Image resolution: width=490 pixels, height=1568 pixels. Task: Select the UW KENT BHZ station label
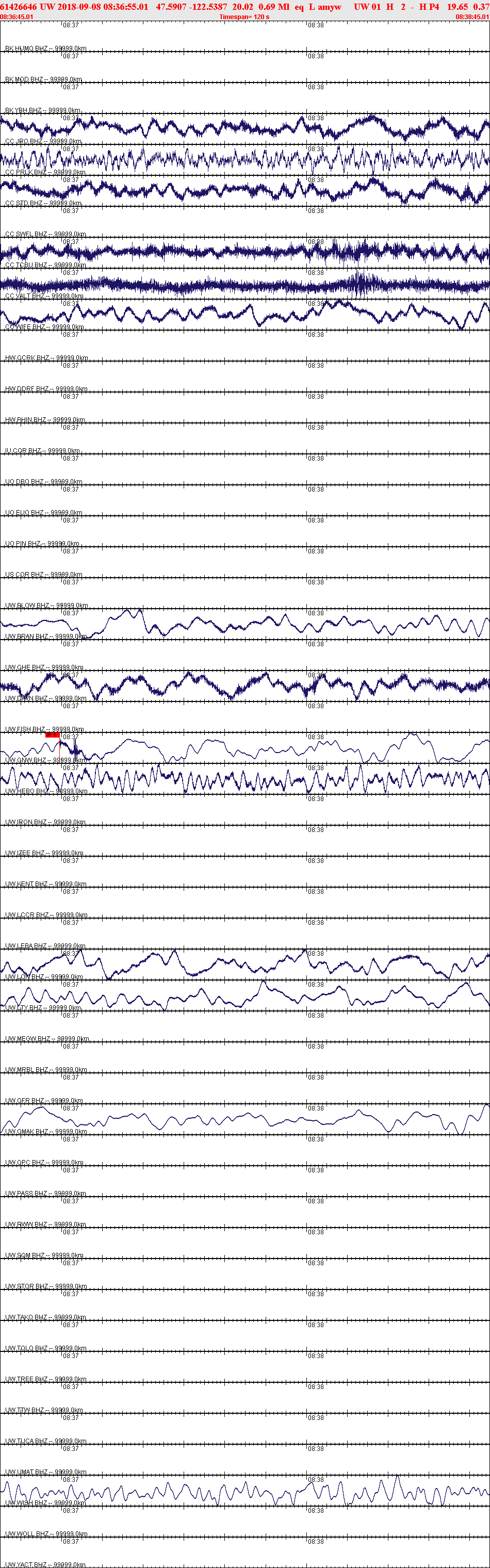[x=46, y=885]
